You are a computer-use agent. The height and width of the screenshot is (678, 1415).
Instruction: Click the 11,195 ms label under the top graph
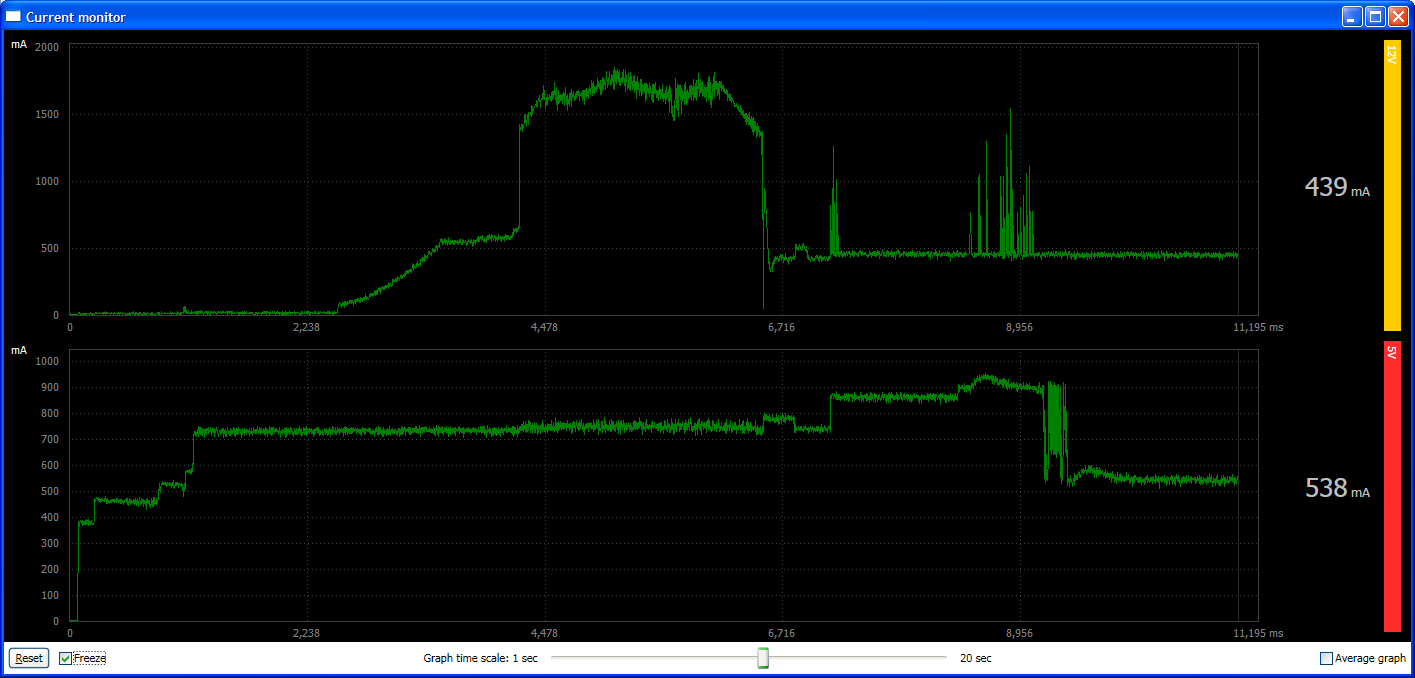pyautogui.click(x=1259, y=327)
